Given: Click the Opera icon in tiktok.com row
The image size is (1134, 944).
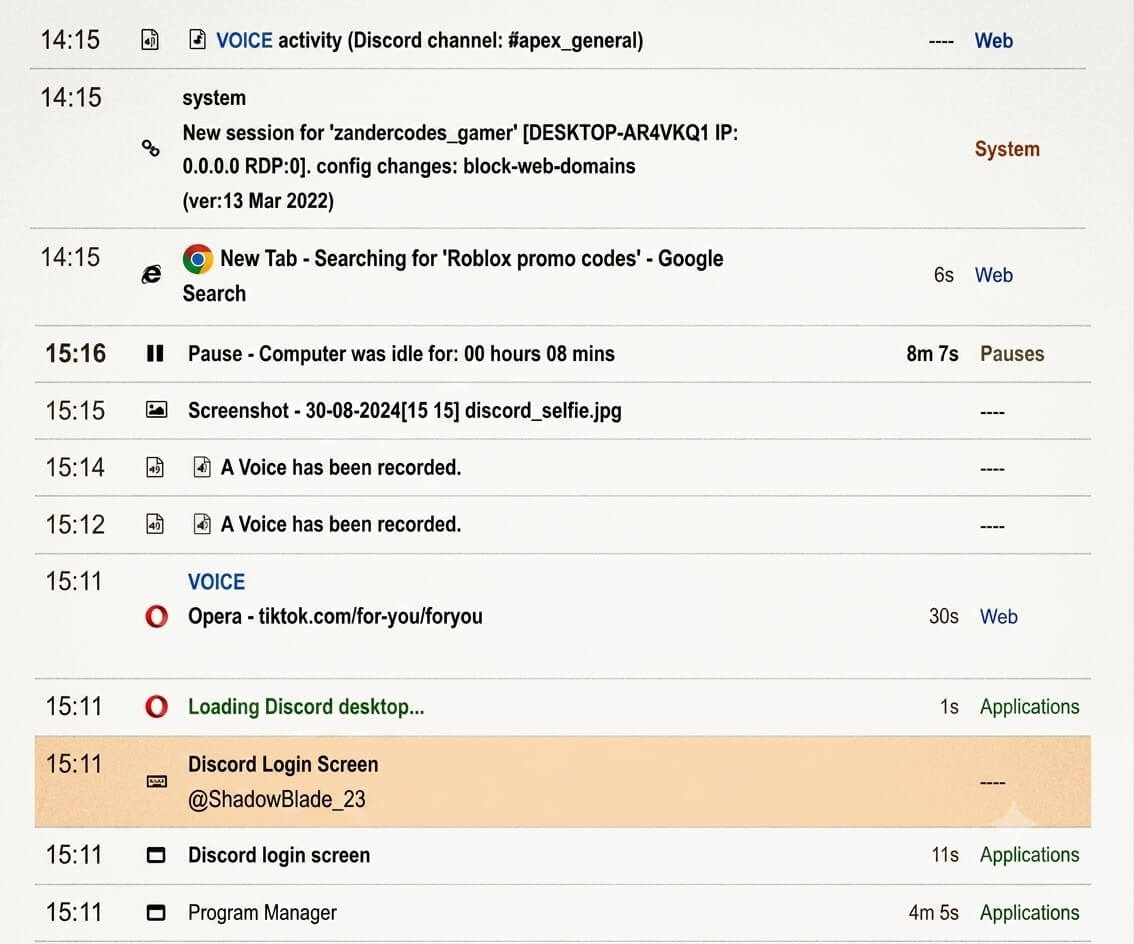Looking at the screenshot, I should pos(156,616).
